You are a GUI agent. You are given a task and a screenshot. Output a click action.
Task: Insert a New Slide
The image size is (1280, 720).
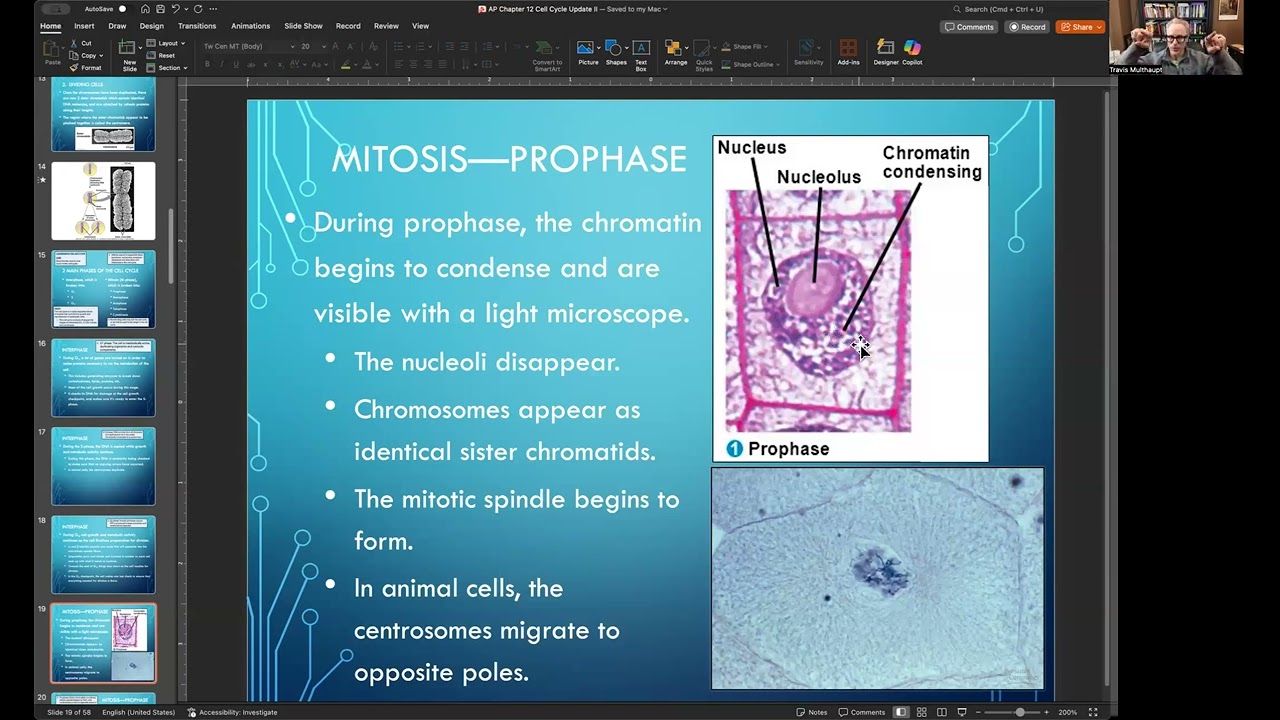(129, 56)
